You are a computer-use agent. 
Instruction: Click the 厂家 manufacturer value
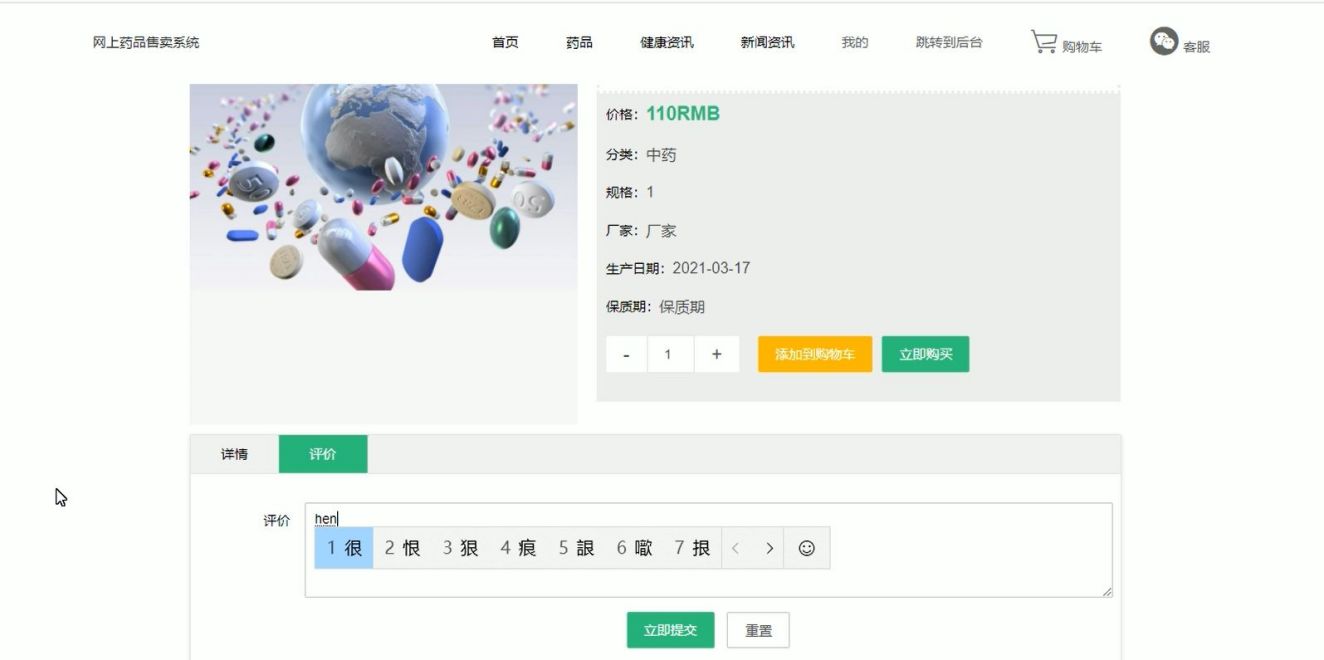click(x=661, y=231)
